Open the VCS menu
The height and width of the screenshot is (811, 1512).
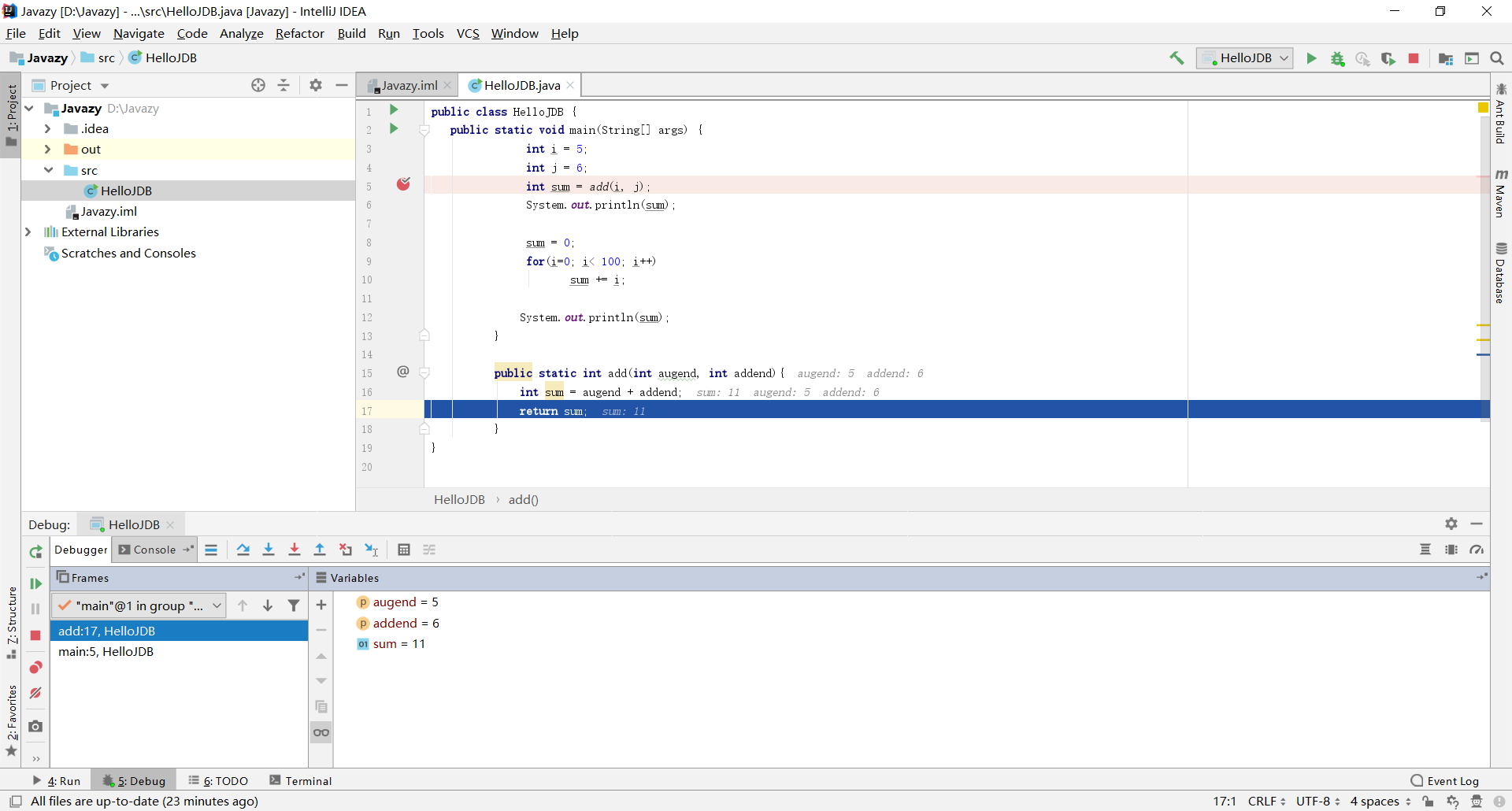468,33
